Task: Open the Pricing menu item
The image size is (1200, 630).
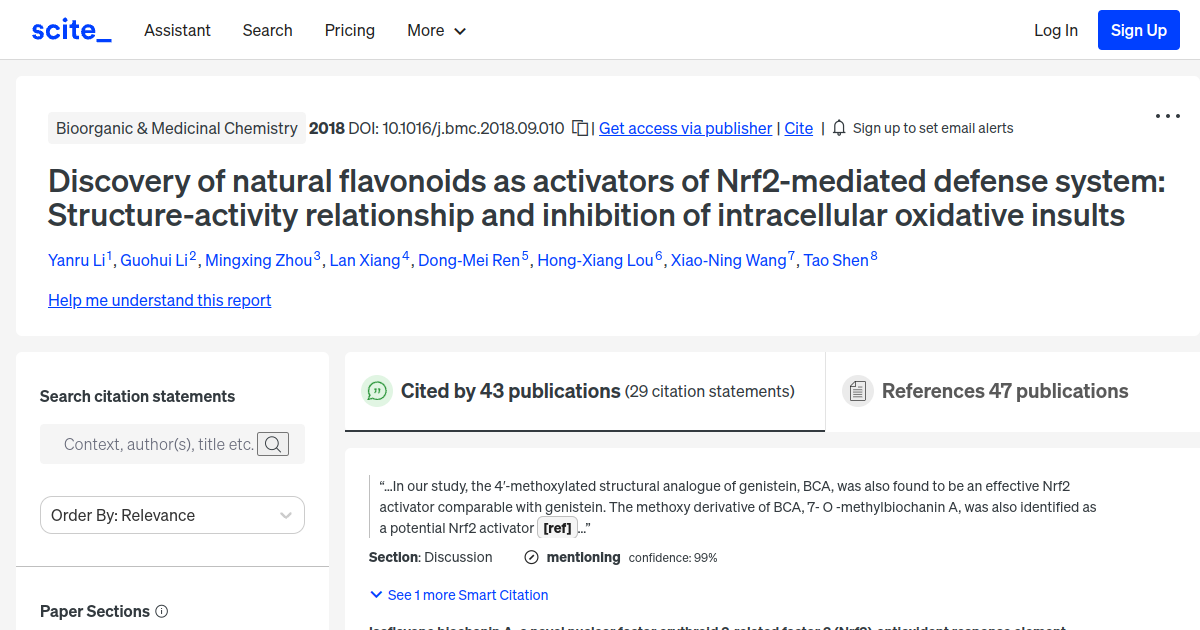Action: 349,30
